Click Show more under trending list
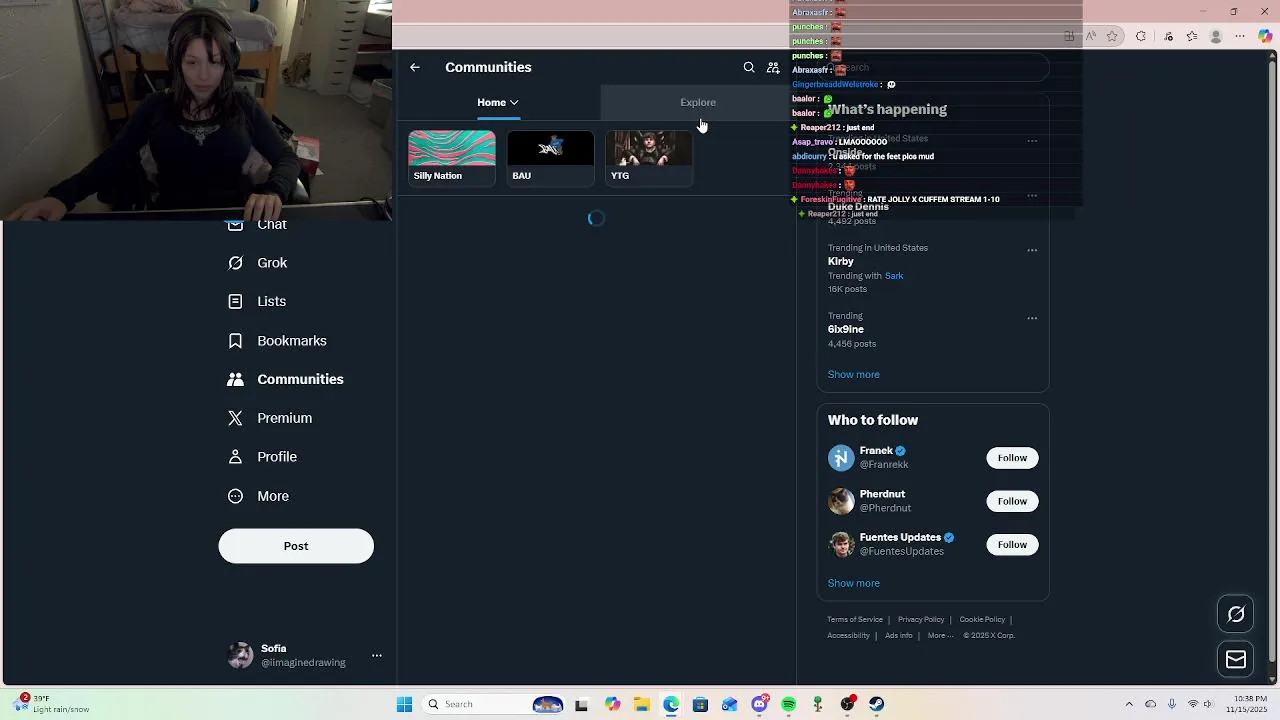The image size is (1280, 720). point(854,375)
